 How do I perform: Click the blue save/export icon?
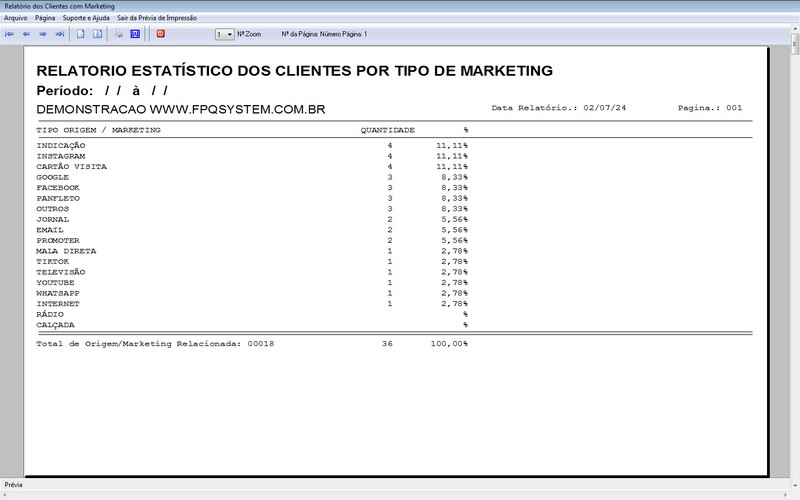pyautogui.click(x=135, y=34)
